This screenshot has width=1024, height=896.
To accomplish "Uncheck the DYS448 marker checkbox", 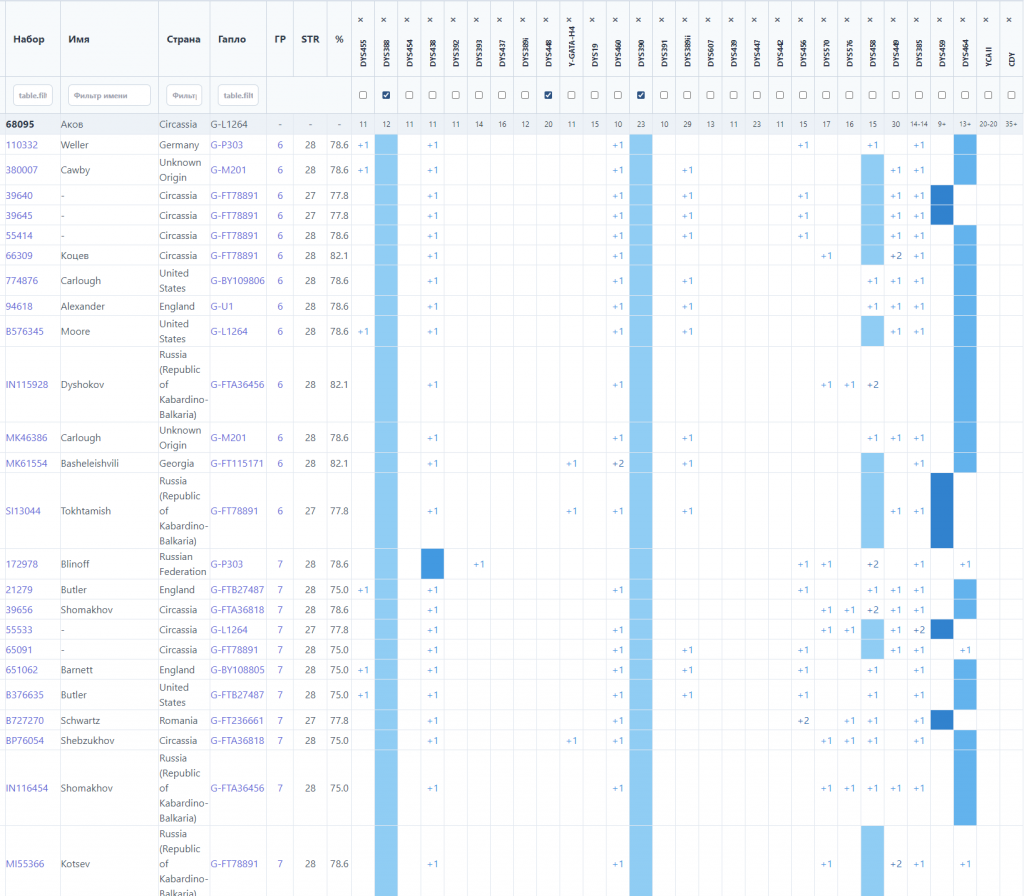I will [x=548, y=95].
